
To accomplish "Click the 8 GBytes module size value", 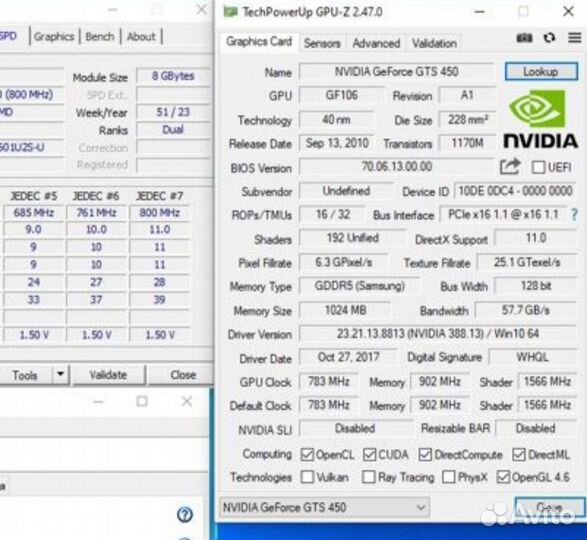I will pos(173,76).
